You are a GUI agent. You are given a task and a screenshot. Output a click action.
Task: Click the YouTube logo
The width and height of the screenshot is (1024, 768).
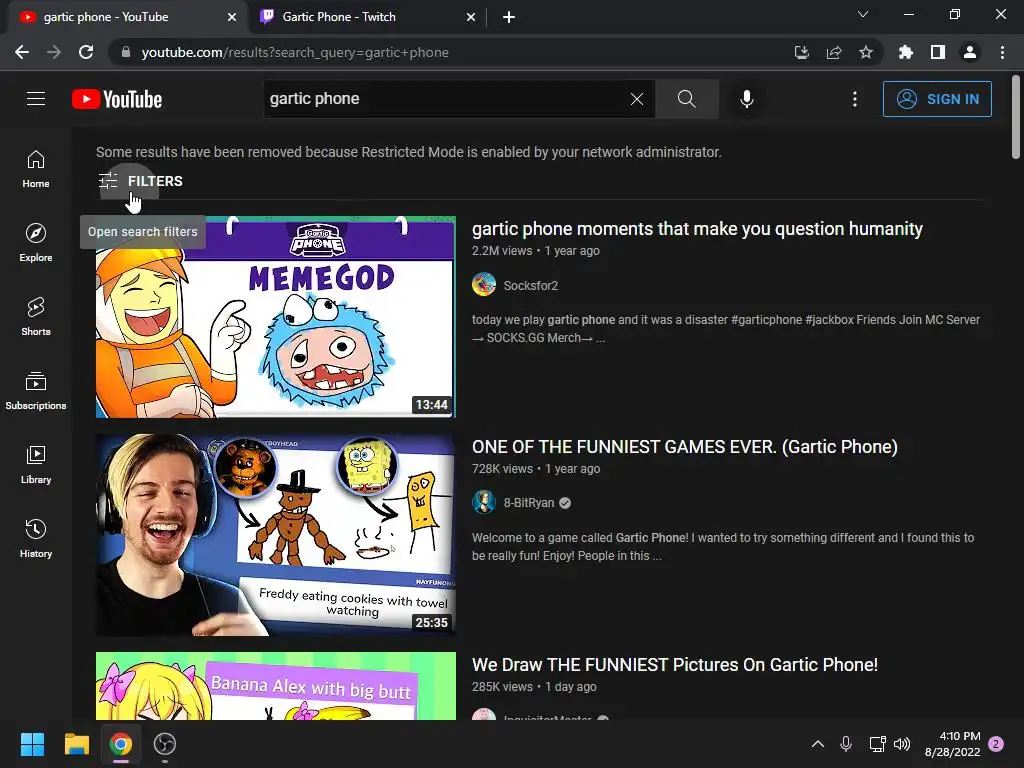coord(117,99)
